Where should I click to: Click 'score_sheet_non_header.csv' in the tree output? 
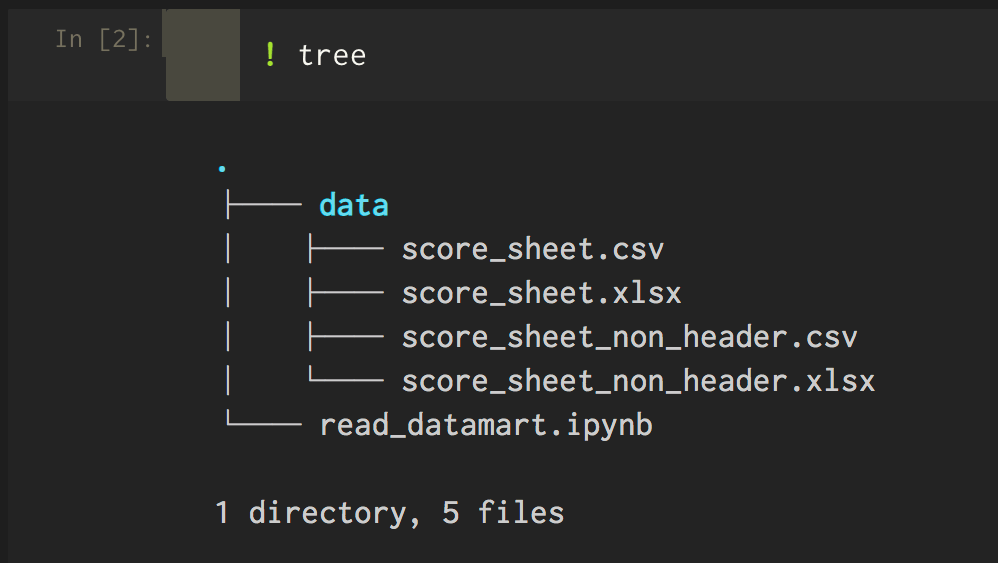629,337
